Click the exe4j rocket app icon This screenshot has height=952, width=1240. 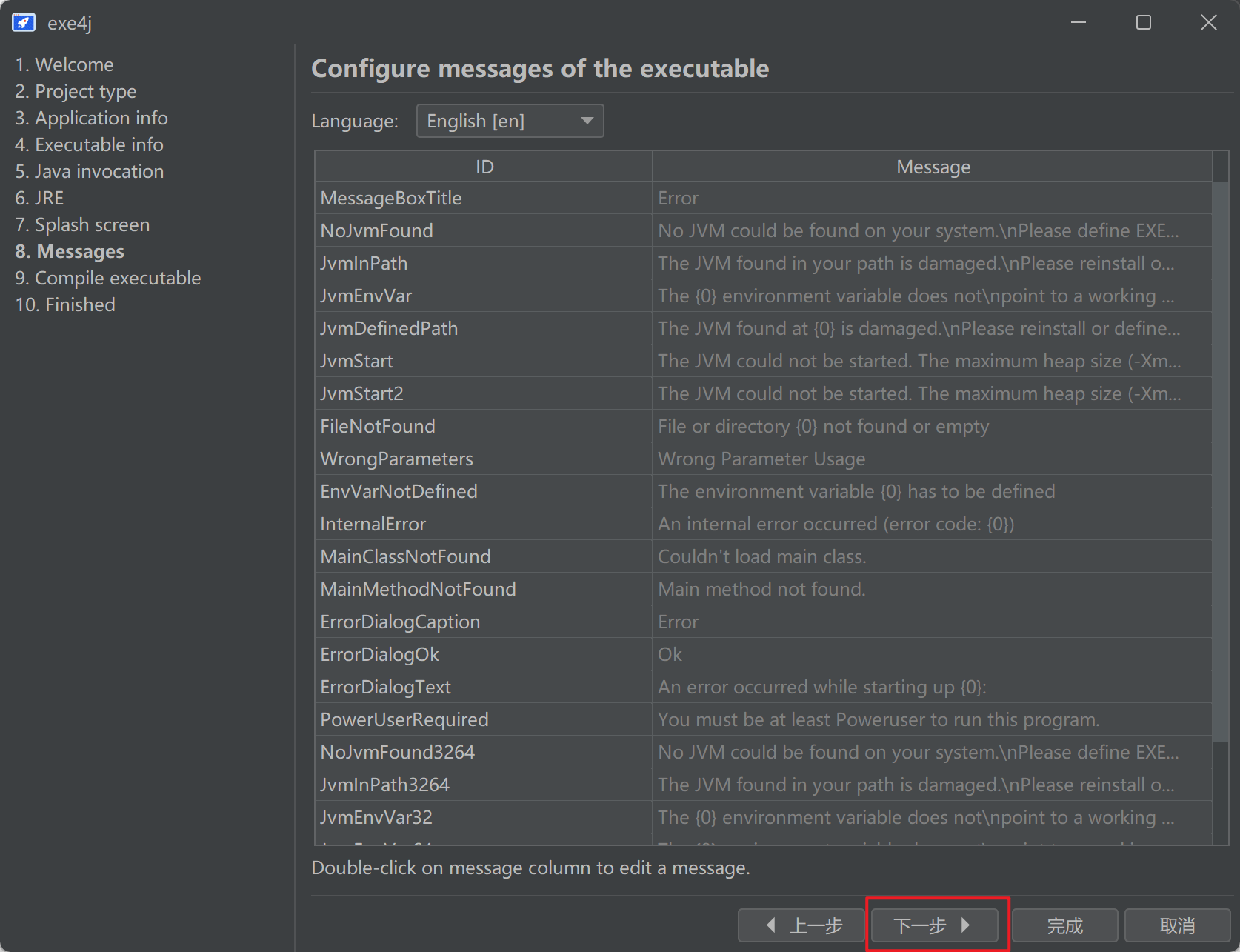pyautogui.click(x=24, y=23)
